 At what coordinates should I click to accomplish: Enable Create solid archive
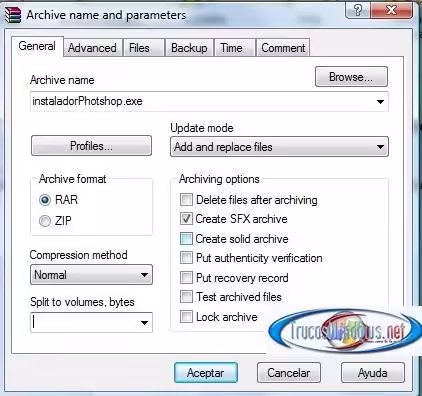[x=234, y=239]
